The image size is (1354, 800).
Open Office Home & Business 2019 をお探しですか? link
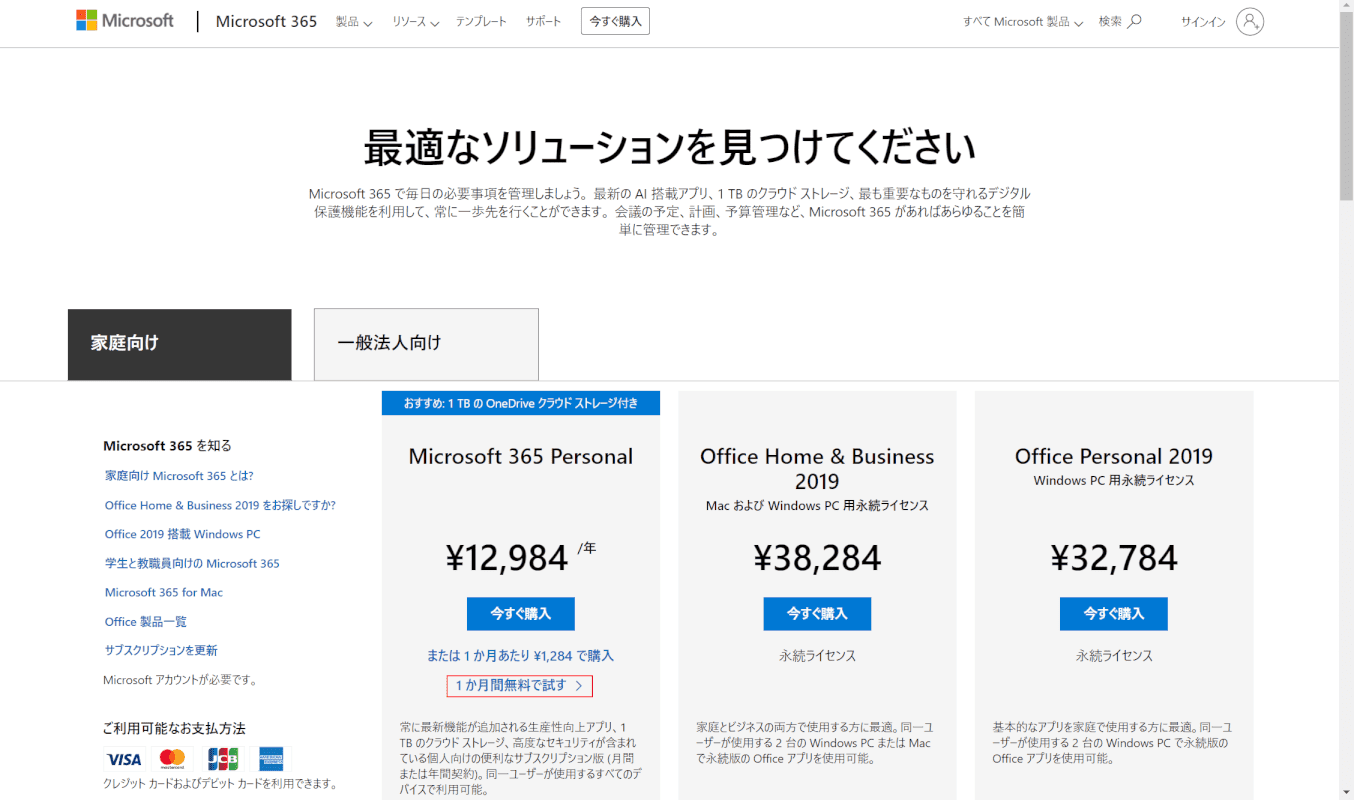coord(220,505)
